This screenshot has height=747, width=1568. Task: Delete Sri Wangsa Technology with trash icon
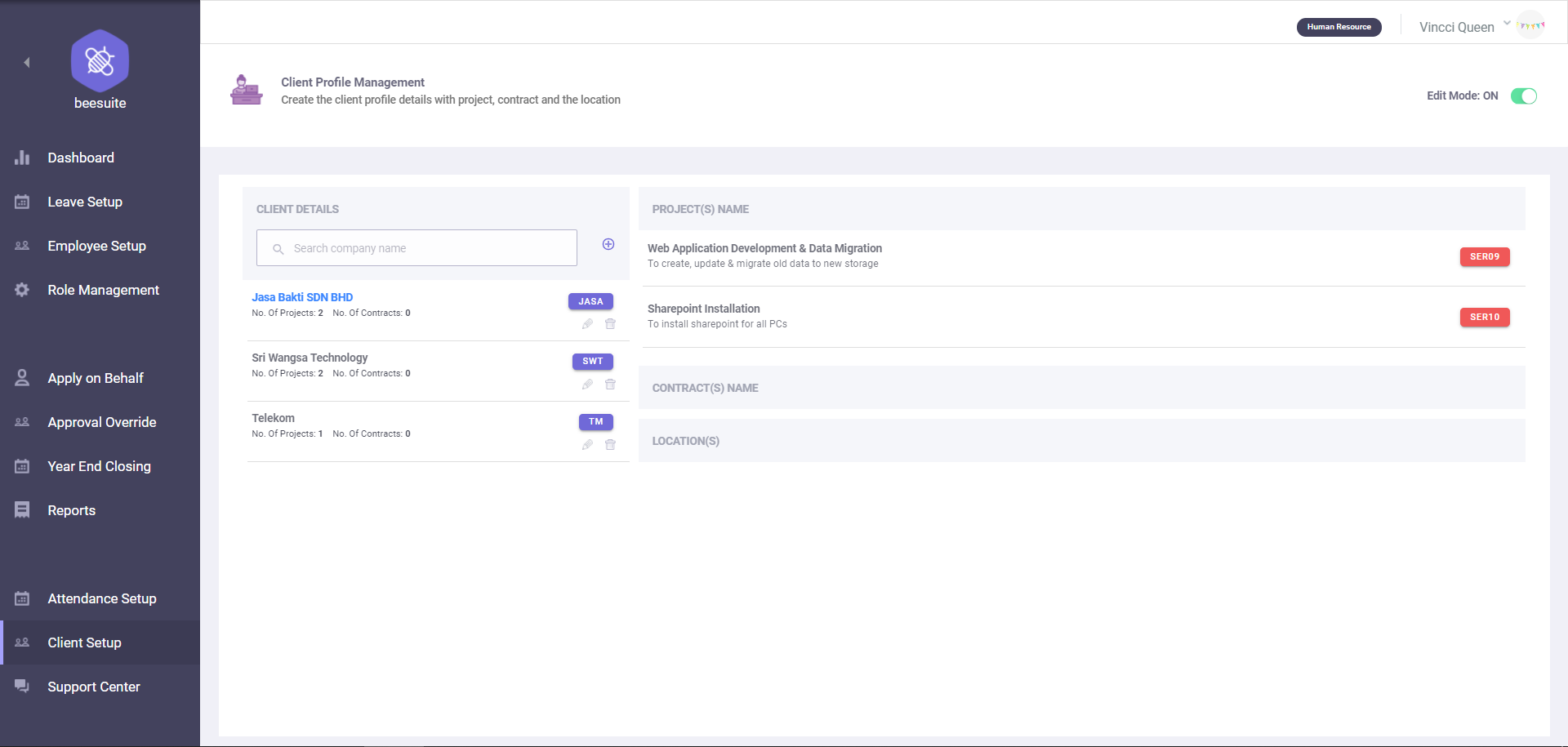pyautogui.click(x=610, y=385)
